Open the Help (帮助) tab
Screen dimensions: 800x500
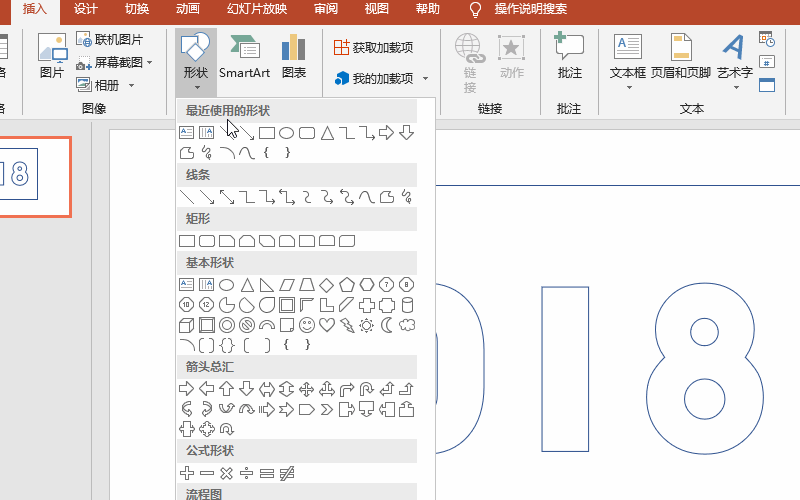[x=428, y=9]
